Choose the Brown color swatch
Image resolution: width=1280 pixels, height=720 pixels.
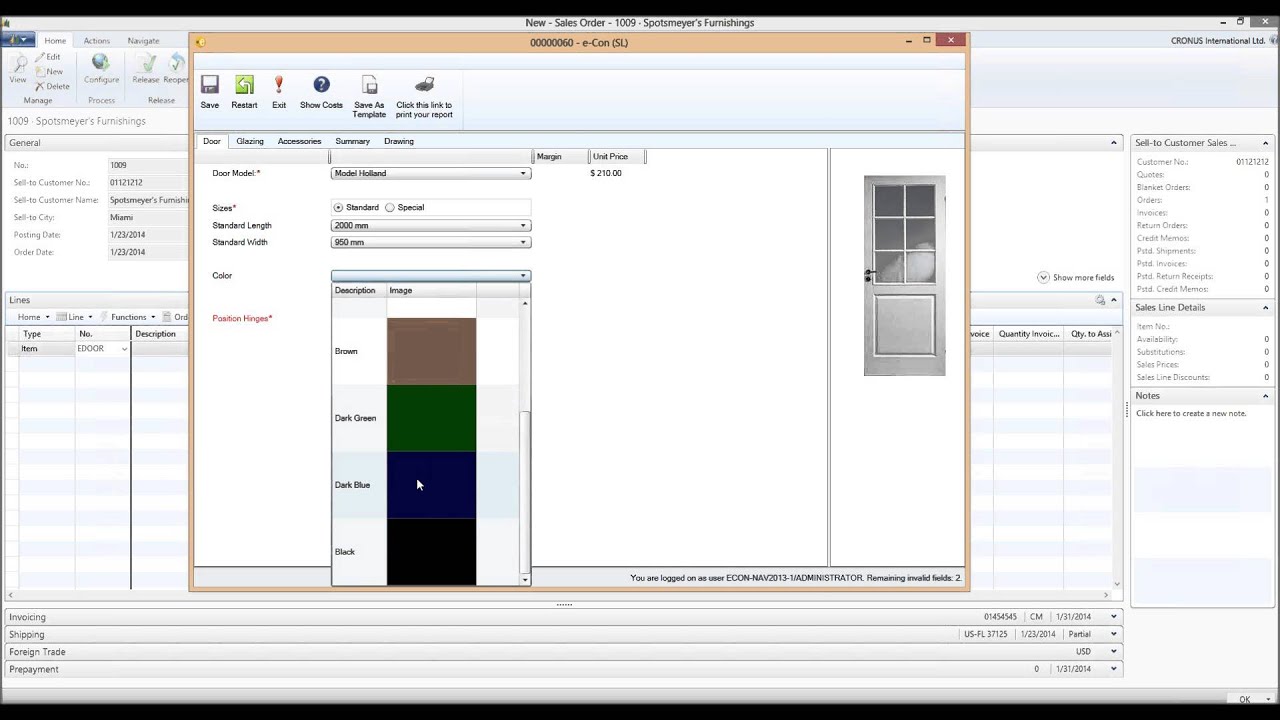(x=431, y=351)
